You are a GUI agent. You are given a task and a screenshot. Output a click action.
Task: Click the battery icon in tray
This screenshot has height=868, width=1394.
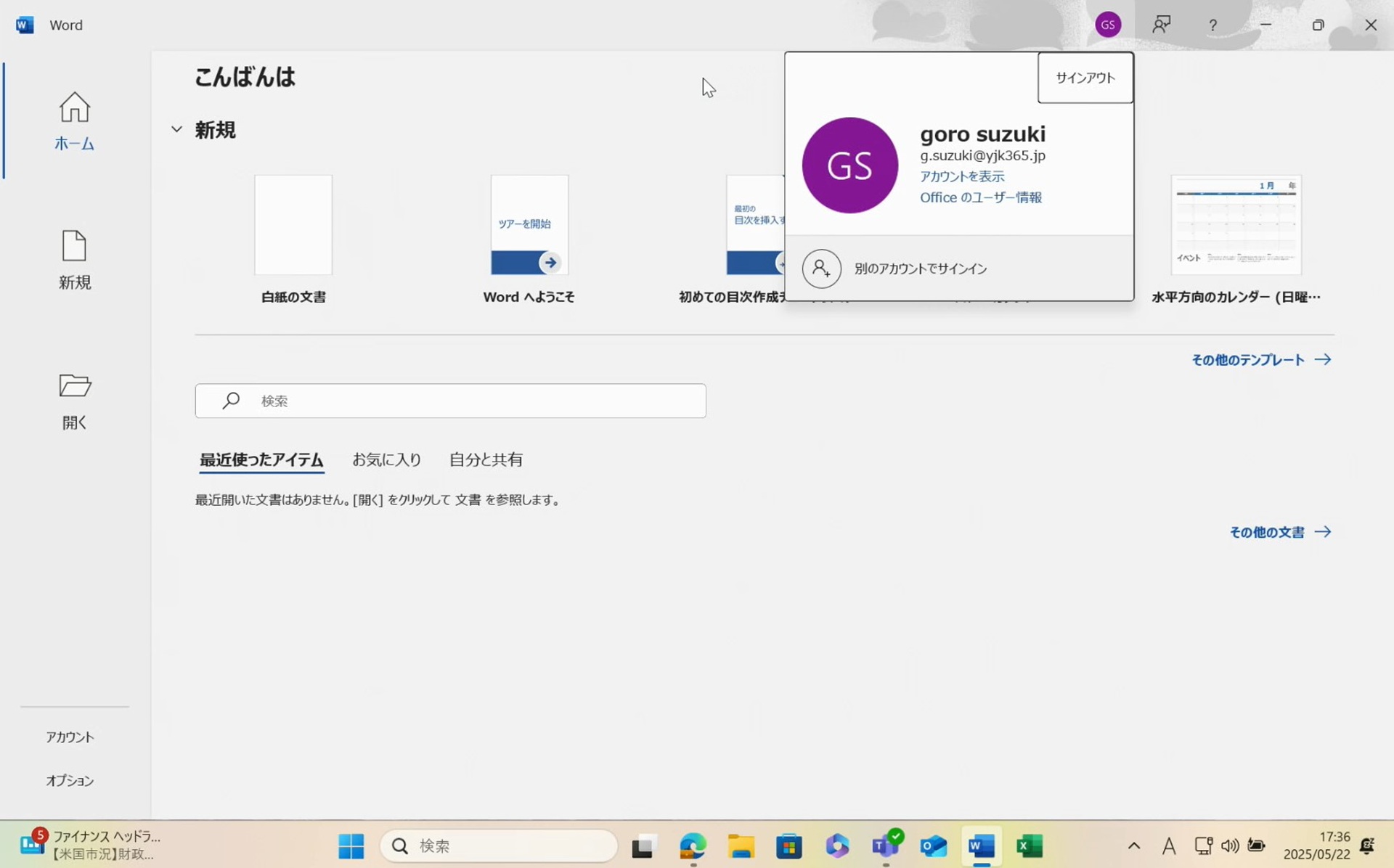(1257, 846)
